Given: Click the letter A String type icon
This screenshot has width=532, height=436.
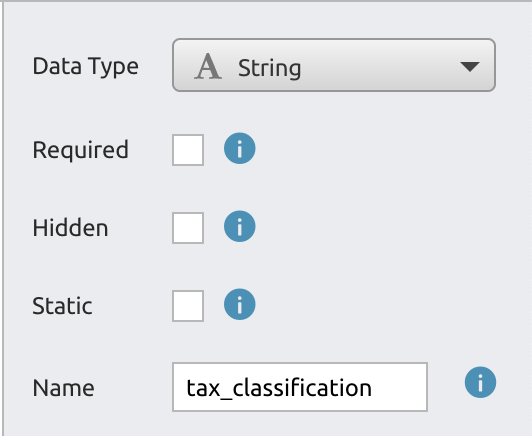Looking at the screenshot, I should click(208, 67).
